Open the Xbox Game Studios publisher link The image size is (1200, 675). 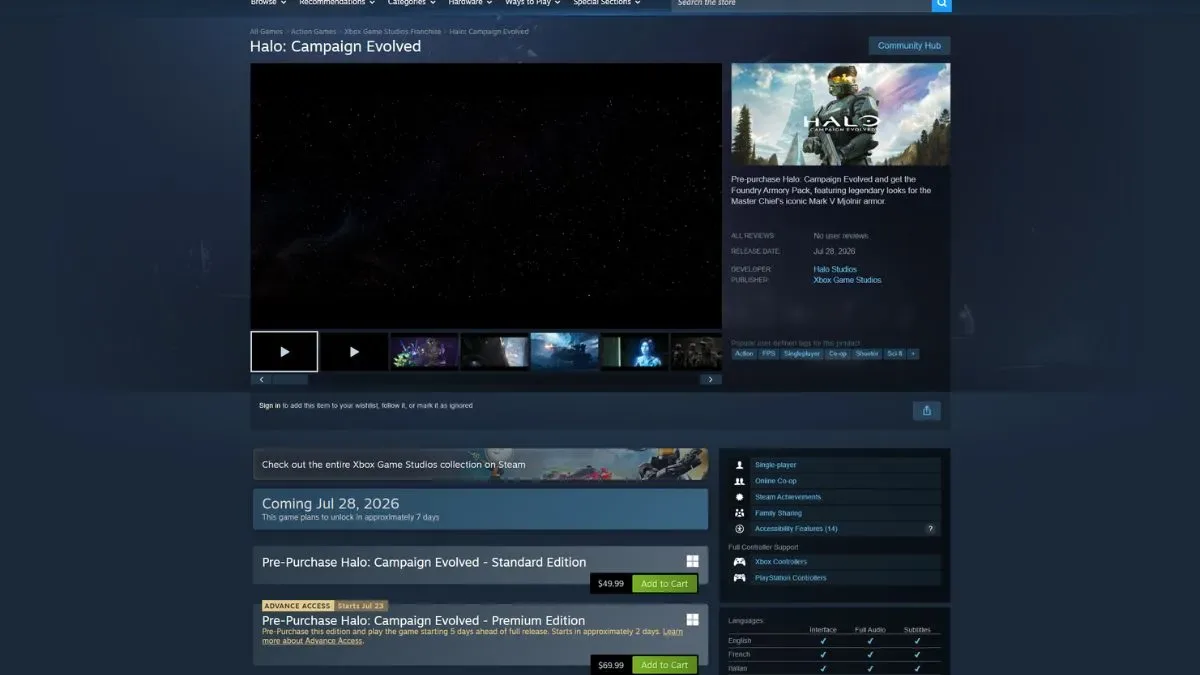click(x=848, y=280)
